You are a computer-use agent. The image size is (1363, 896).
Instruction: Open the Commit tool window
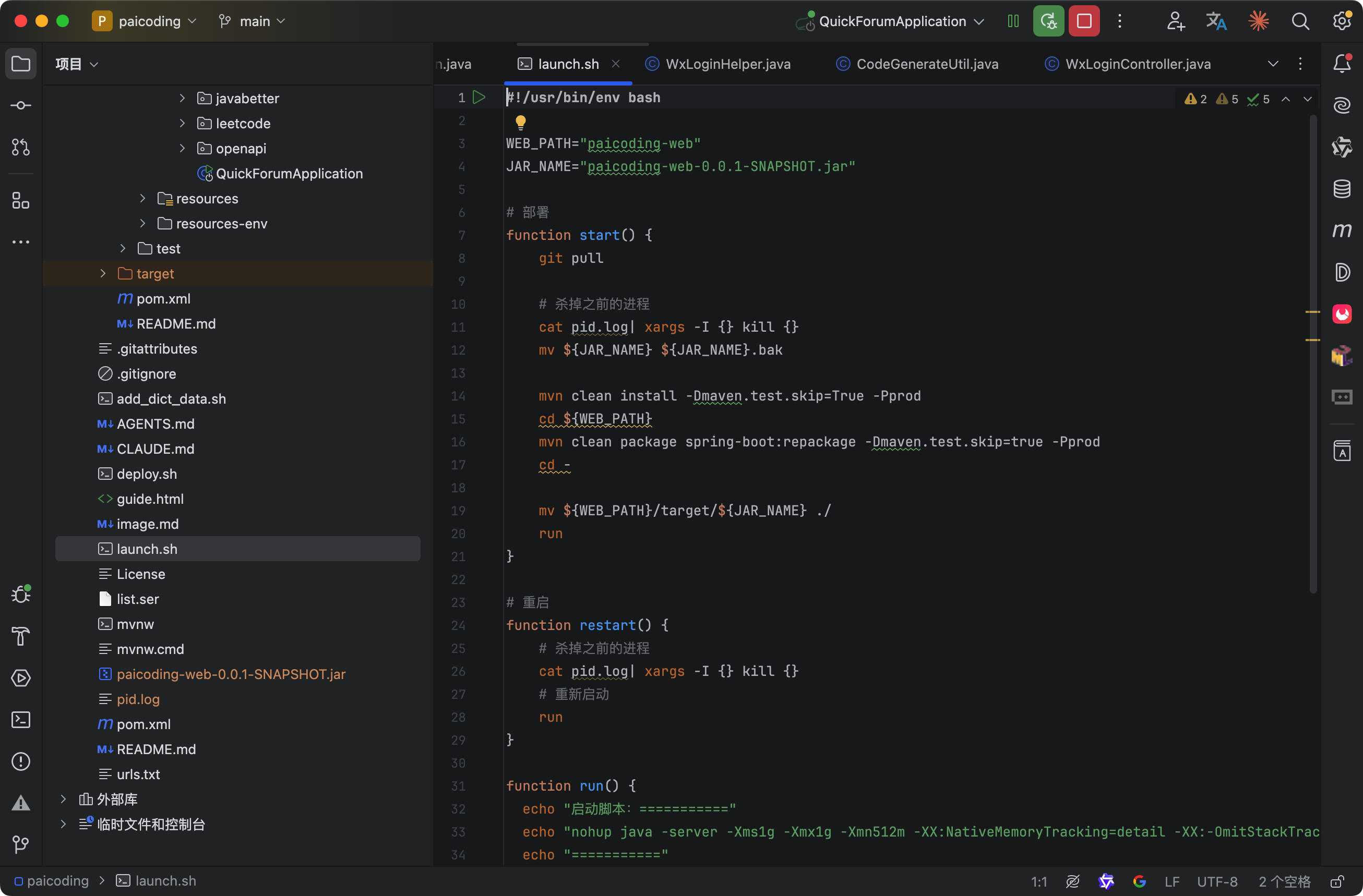click(21, 105)
